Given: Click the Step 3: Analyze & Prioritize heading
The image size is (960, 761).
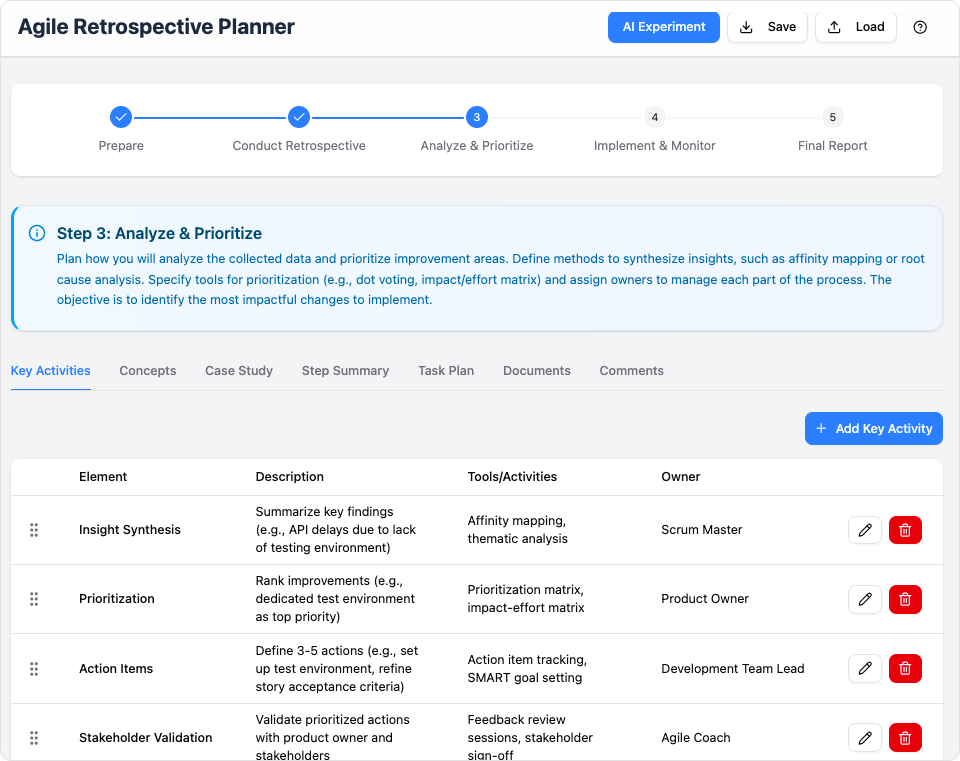Looking at the screenshot, I should (x=159, y=233).
